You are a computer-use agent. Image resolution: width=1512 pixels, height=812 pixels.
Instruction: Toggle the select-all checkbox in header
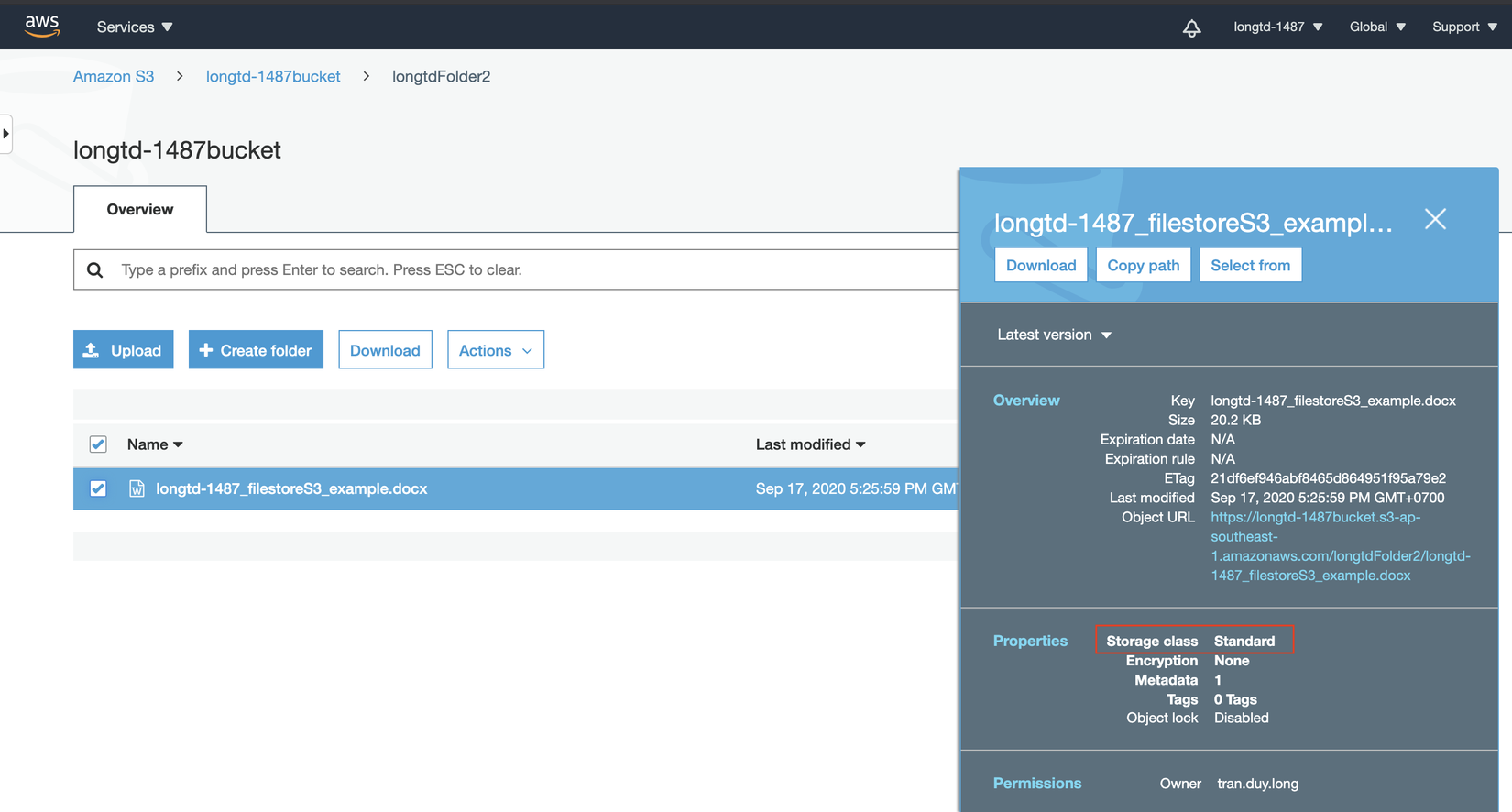point(98,444)
